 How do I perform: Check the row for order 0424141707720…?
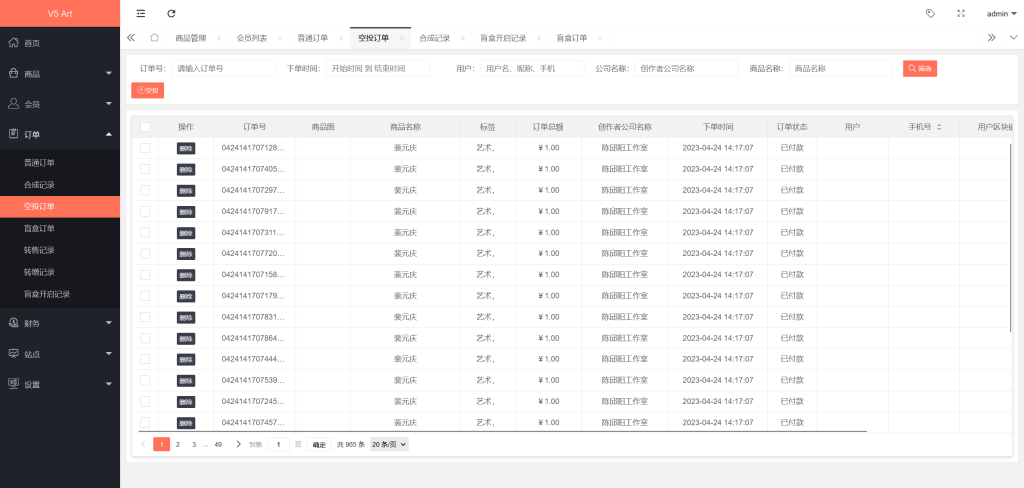[145, 253]
